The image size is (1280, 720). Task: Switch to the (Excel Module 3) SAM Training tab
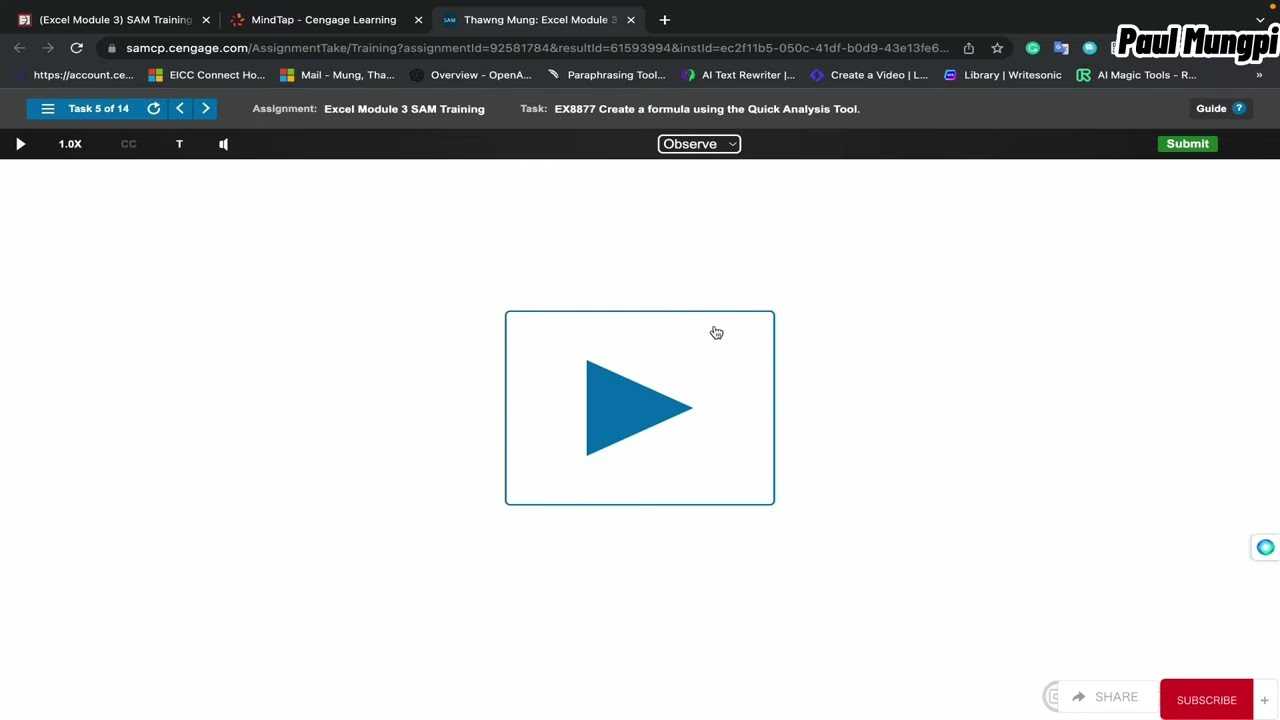115,20
